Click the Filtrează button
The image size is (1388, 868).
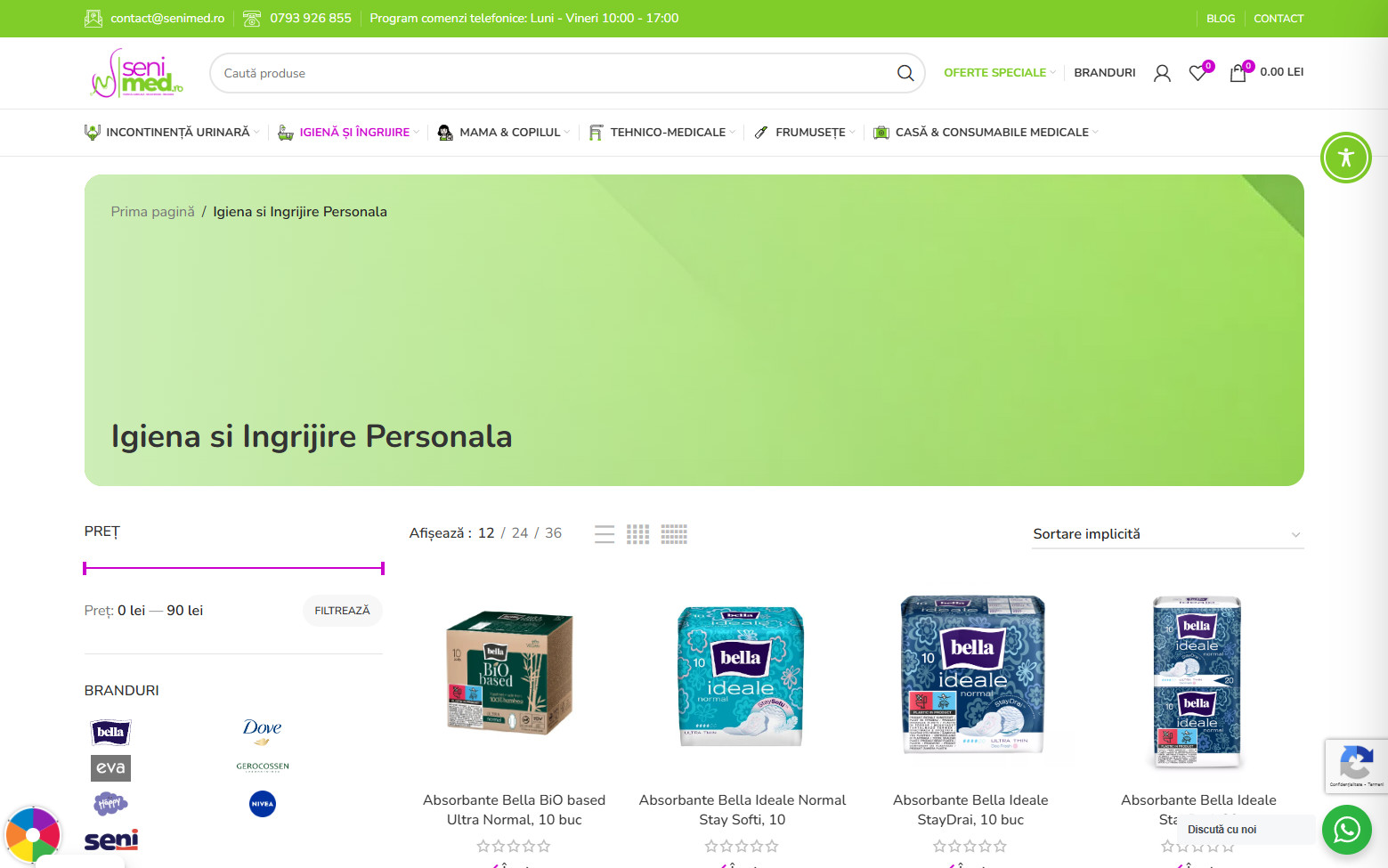pyautogui.click(x=342, y=611)
